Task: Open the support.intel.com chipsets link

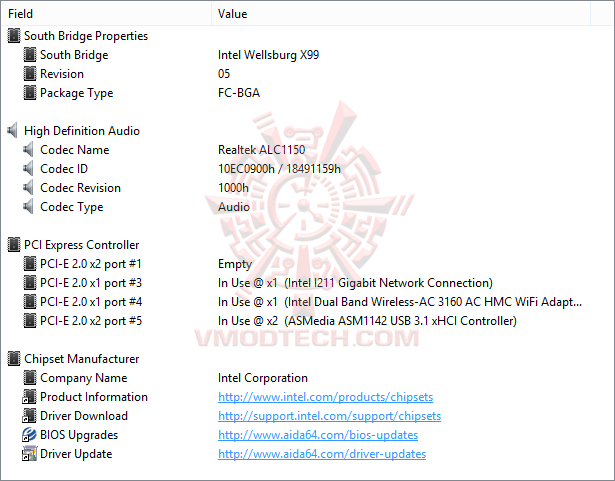Action: coord(329,416)
